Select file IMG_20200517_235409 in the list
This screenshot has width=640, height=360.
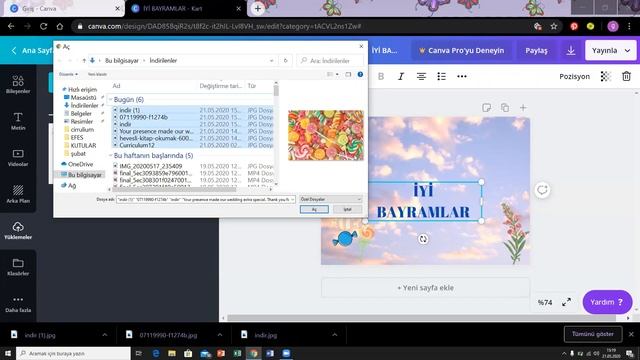(x=151, y=166)
